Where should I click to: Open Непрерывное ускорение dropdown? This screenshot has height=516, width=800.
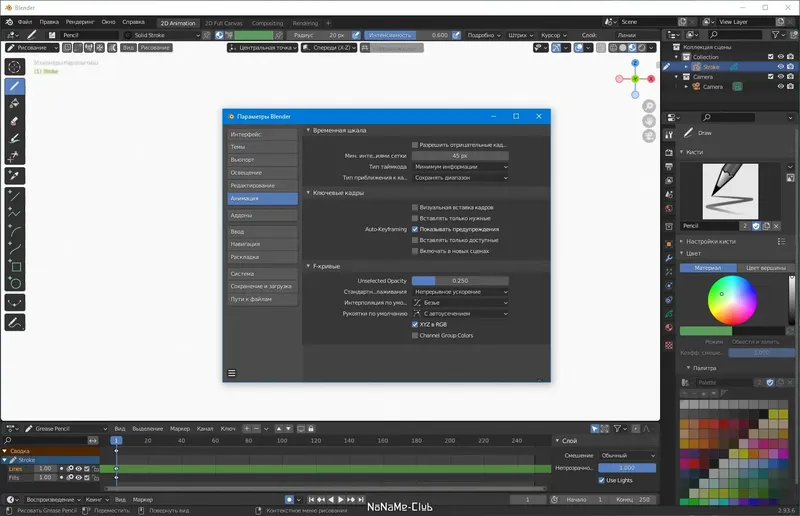(460, 292)
